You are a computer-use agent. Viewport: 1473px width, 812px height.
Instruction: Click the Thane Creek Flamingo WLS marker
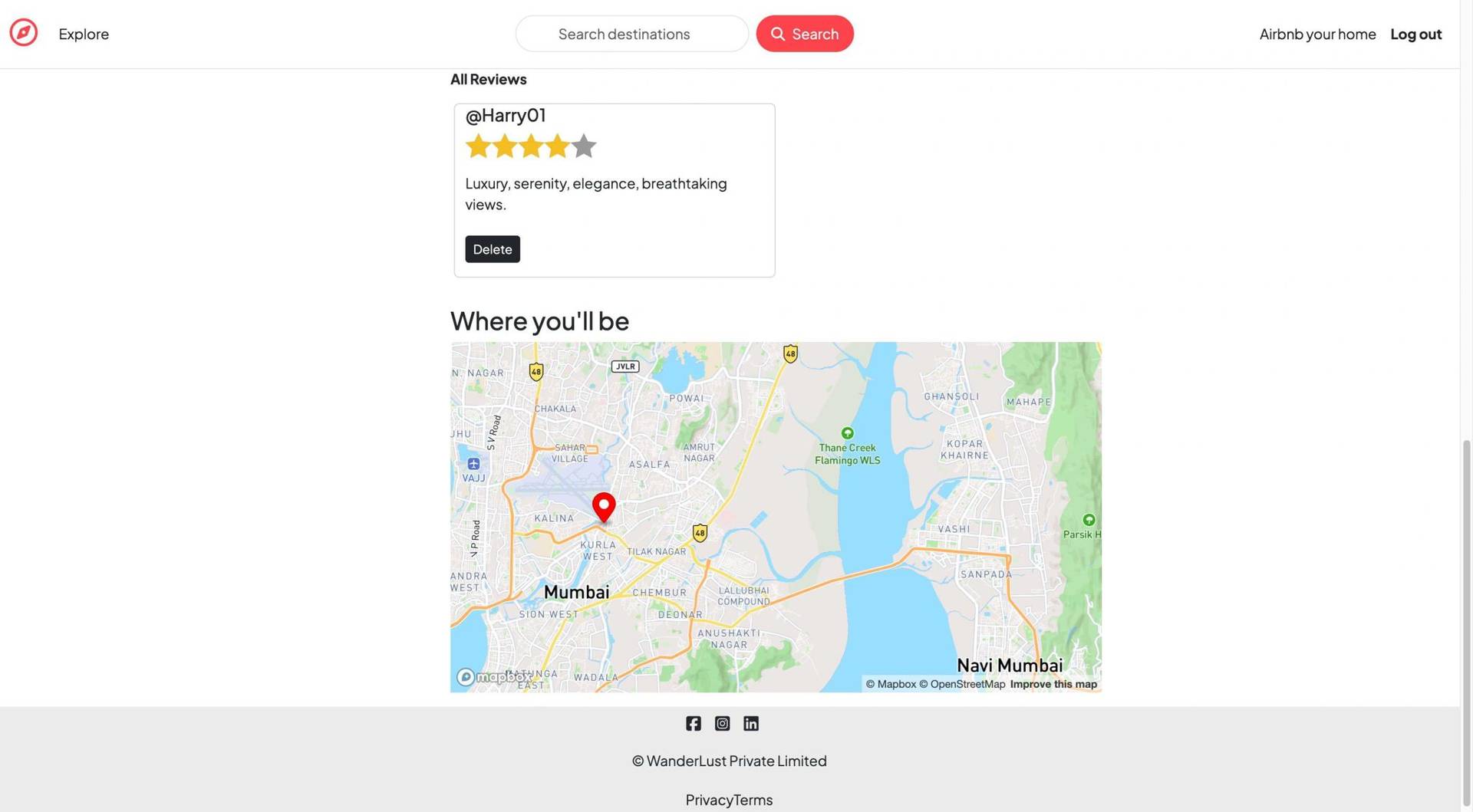click(847, 433)
